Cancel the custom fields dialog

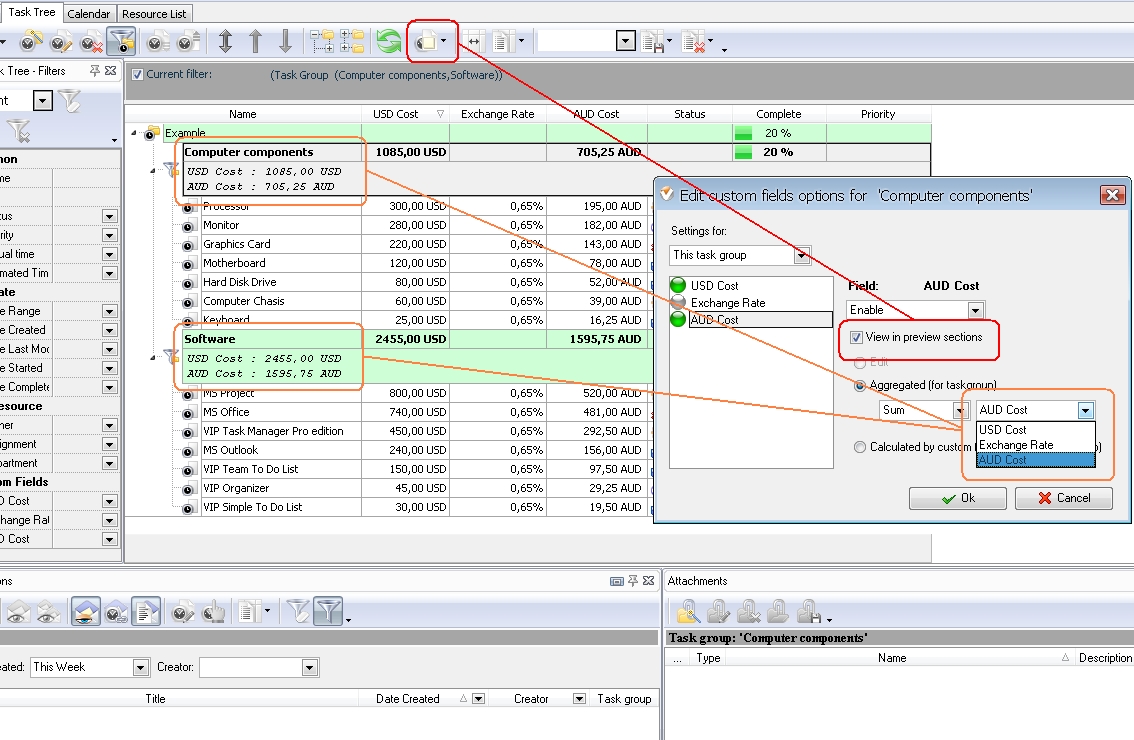1063,497
